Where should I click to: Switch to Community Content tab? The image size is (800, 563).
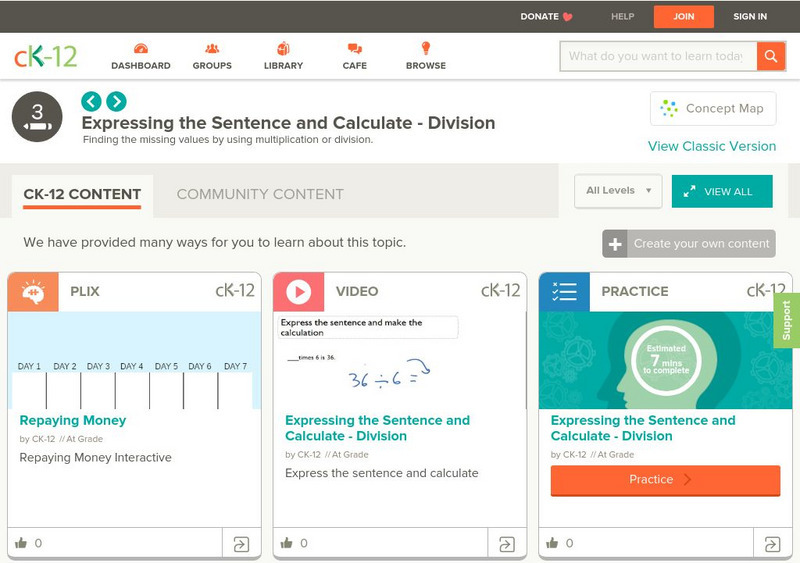260,194
